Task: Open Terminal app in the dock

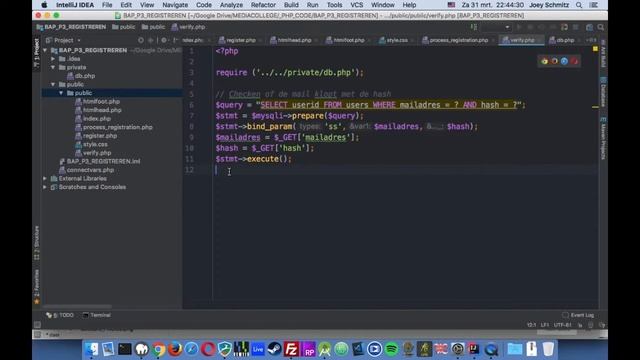Action: click(x=124, y=349)
